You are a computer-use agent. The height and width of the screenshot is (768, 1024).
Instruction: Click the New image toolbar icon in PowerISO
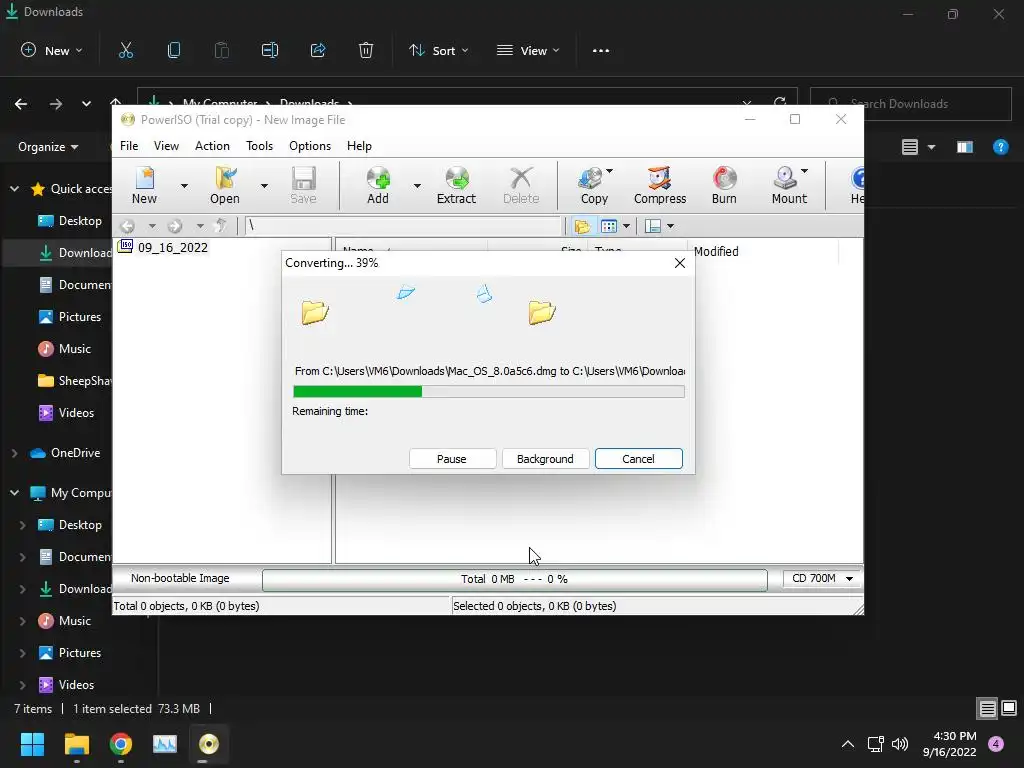point(144,185)
